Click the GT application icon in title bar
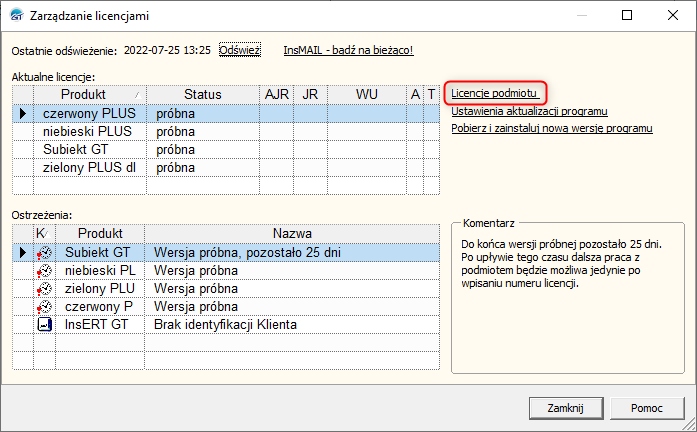Image resolution: width=697 pixels, height=432 pixels. pyautogui.click(x=17, y=16)
